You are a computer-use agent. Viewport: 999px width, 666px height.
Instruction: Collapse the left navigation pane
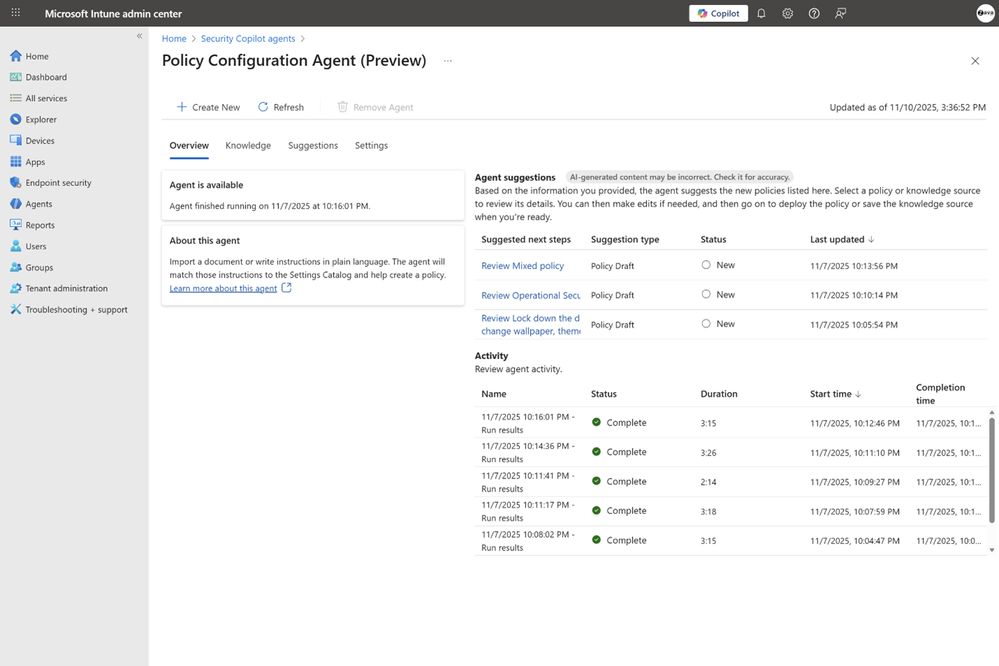click(139, 35)
